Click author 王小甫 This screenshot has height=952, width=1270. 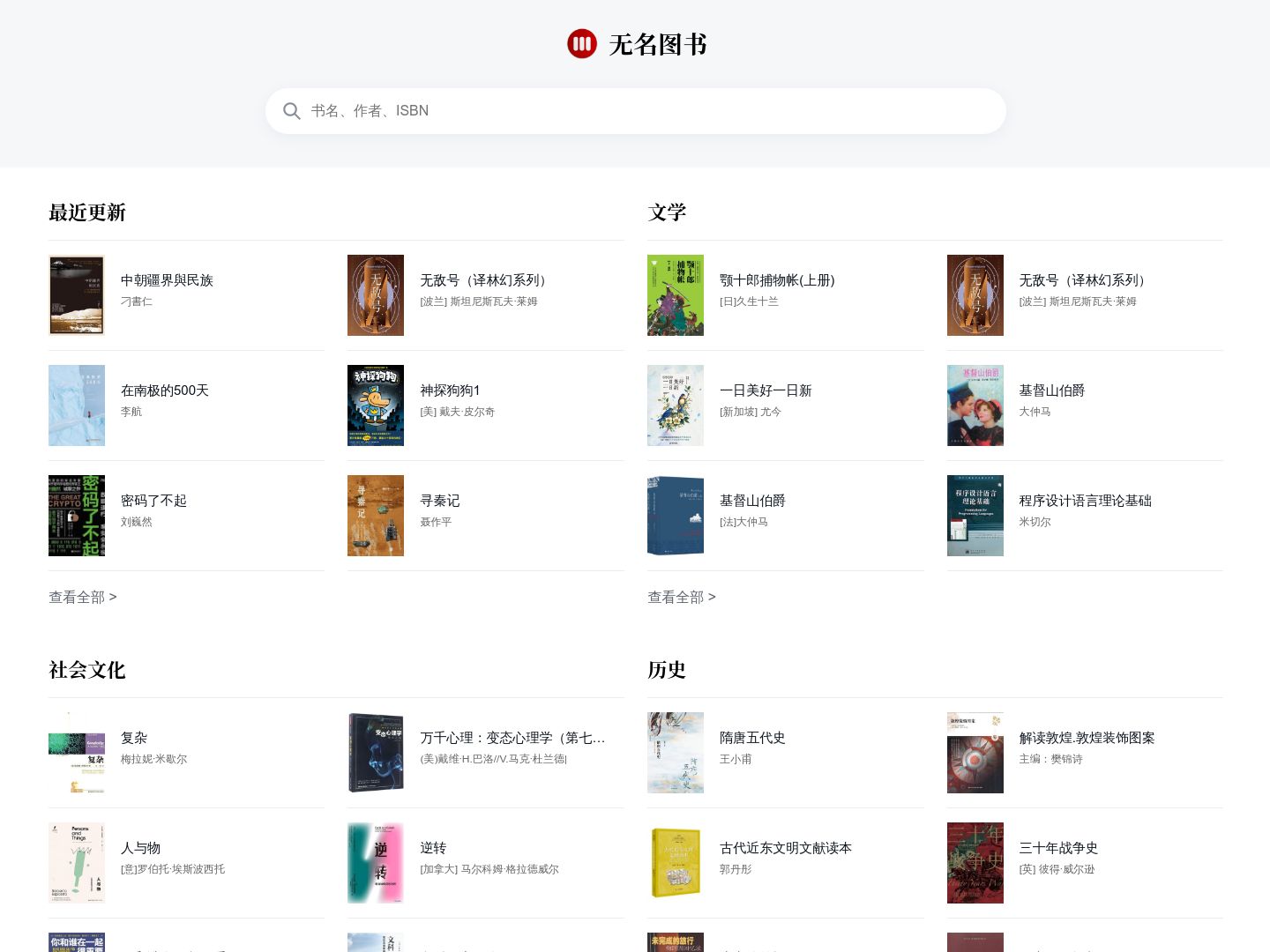pos(736,759)
